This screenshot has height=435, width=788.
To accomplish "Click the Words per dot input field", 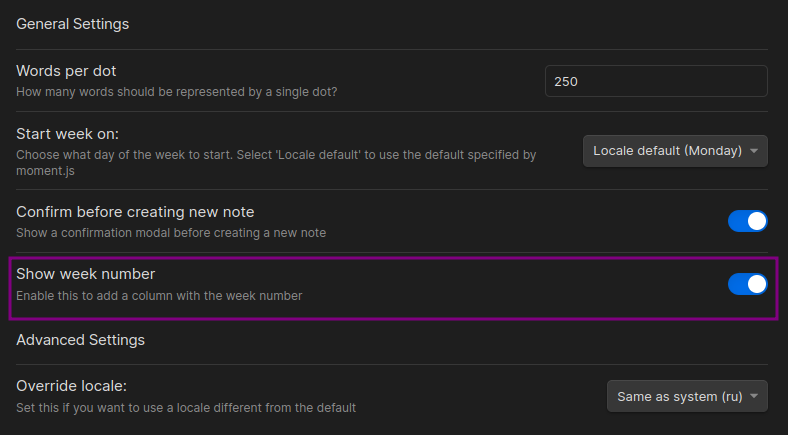I will coord(656,81).
